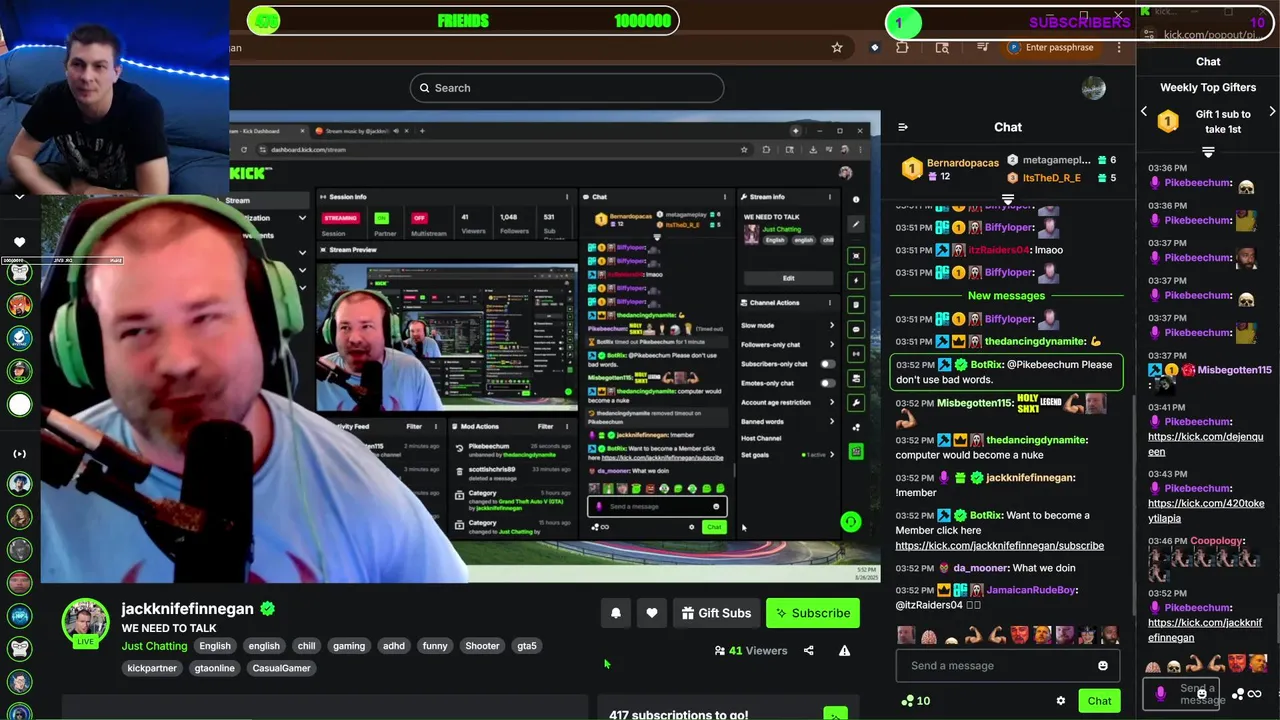Collapse the main chat panel with the arrow icon

(903, 127)
